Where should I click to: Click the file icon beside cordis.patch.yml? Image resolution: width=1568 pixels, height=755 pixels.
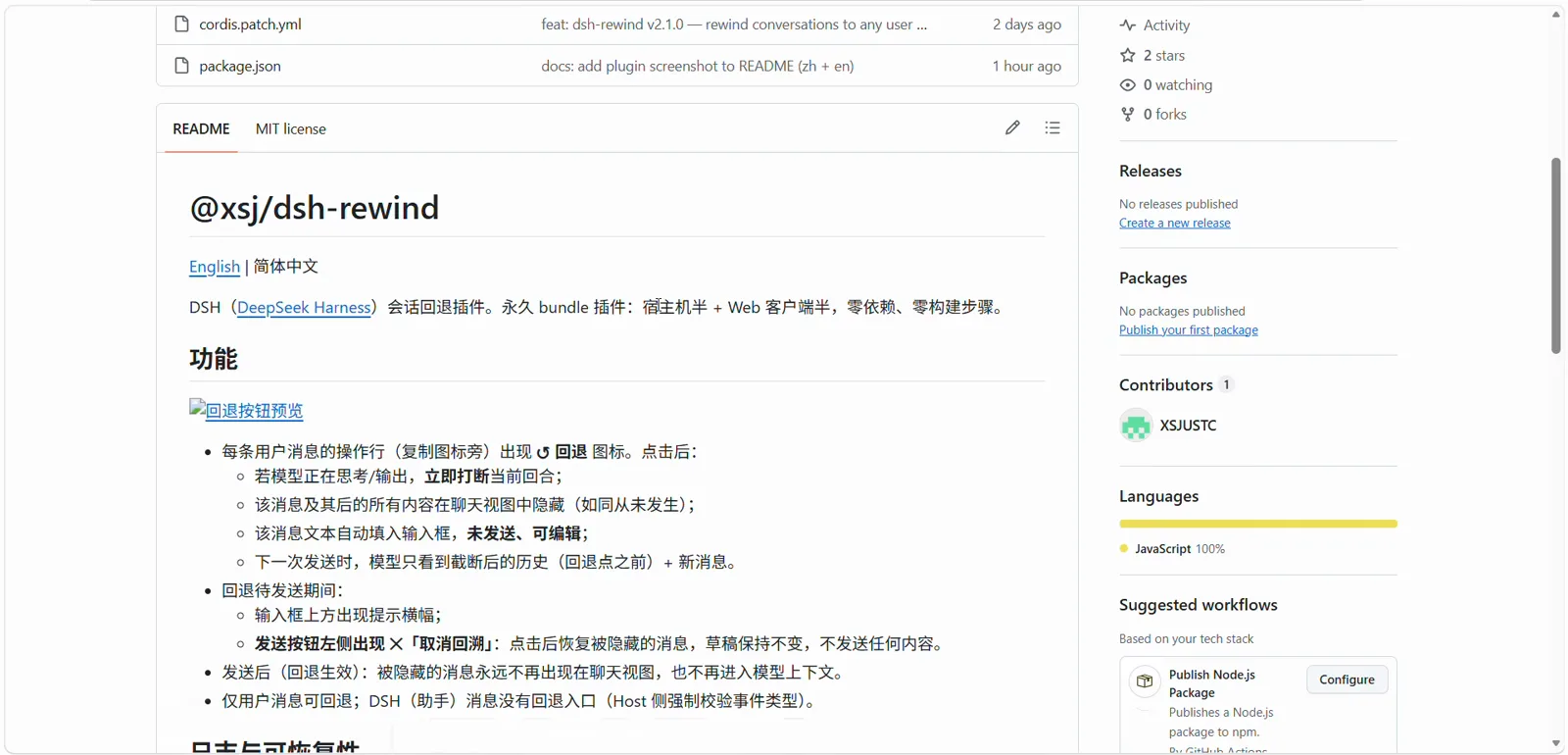point(181,24)
